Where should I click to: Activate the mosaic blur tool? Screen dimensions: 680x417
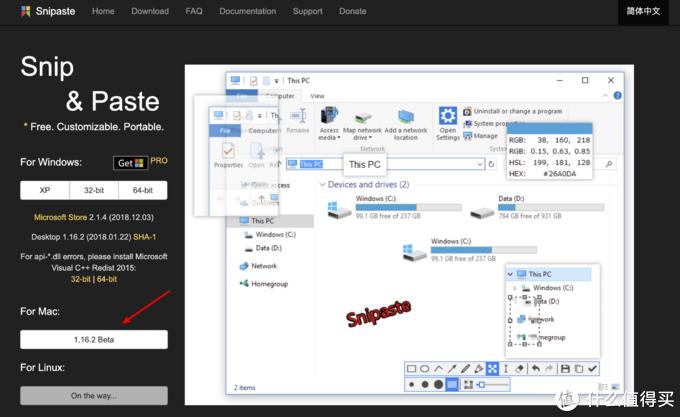click(x=492, y=369)
